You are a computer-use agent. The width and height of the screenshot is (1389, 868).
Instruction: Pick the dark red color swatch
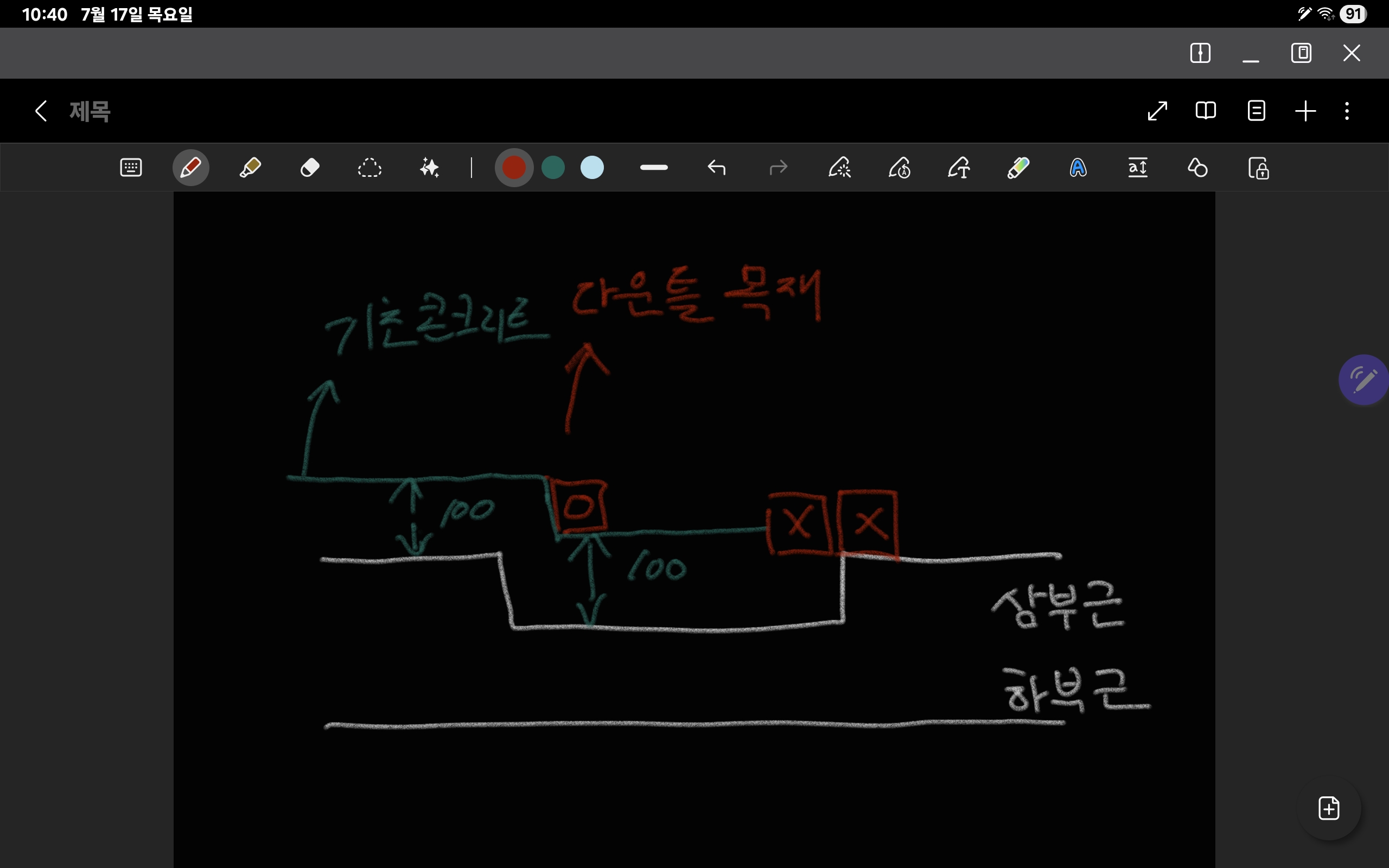[x=514, y=168]
